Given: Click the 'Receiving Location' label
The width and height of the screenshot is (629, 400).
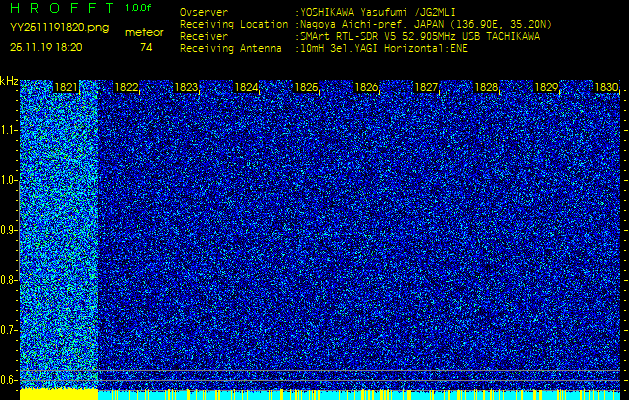Looking at the screenshot, I should (x=234, y=24).
